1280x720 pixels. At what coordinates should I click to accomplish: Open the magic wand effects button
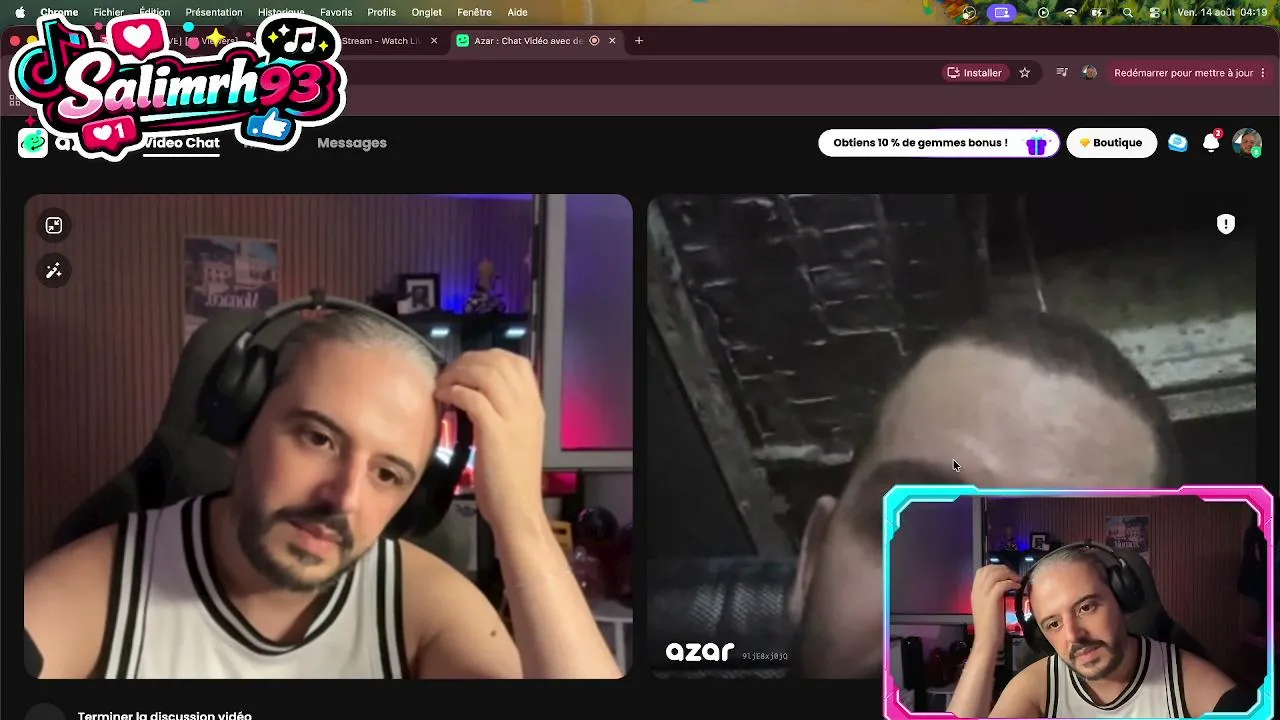coord(54,270)
